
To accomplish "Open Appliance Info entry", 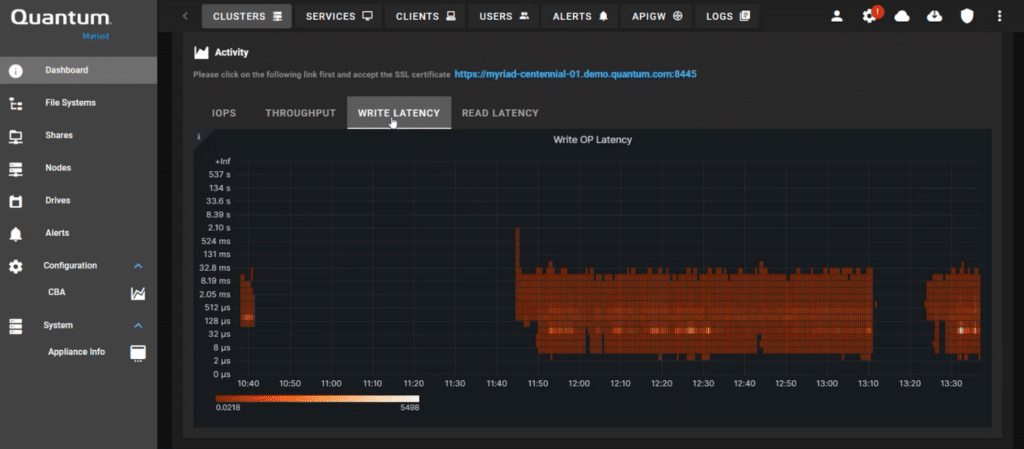I will pos(78,352).
